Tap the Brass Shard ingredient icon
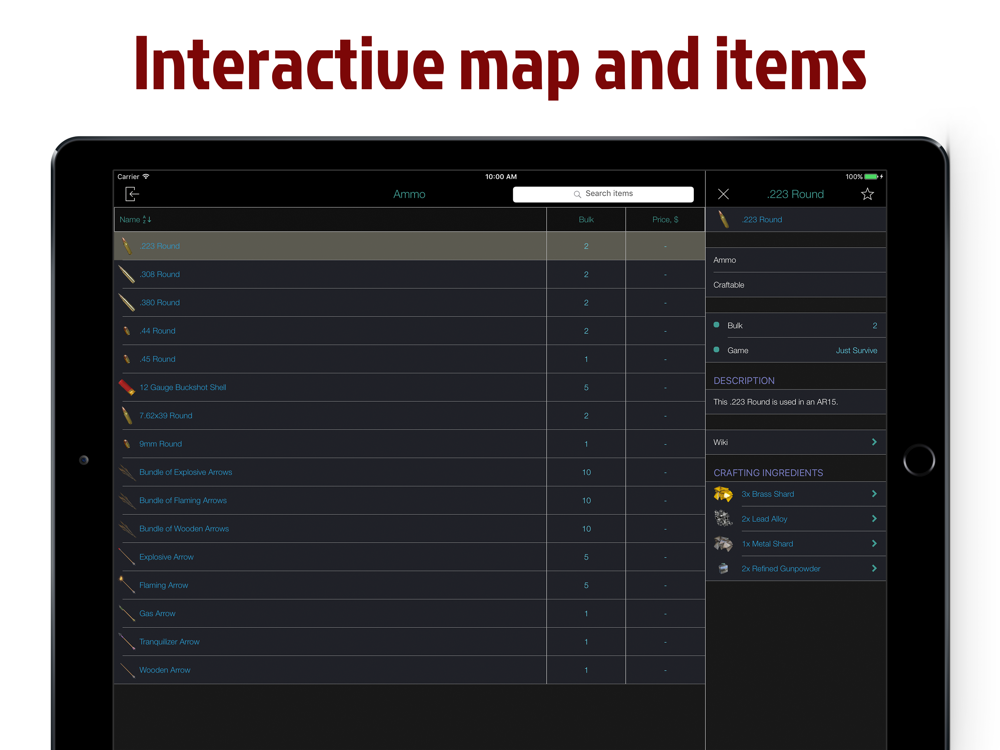This screenshot has width=1000, height=750. 723,494
